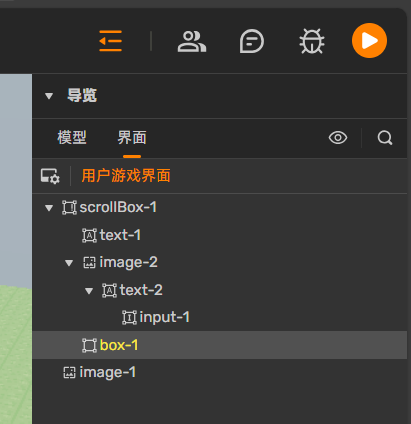Open the chat comments icon
This screenshot has height=424, width=411.
(252, 41)
